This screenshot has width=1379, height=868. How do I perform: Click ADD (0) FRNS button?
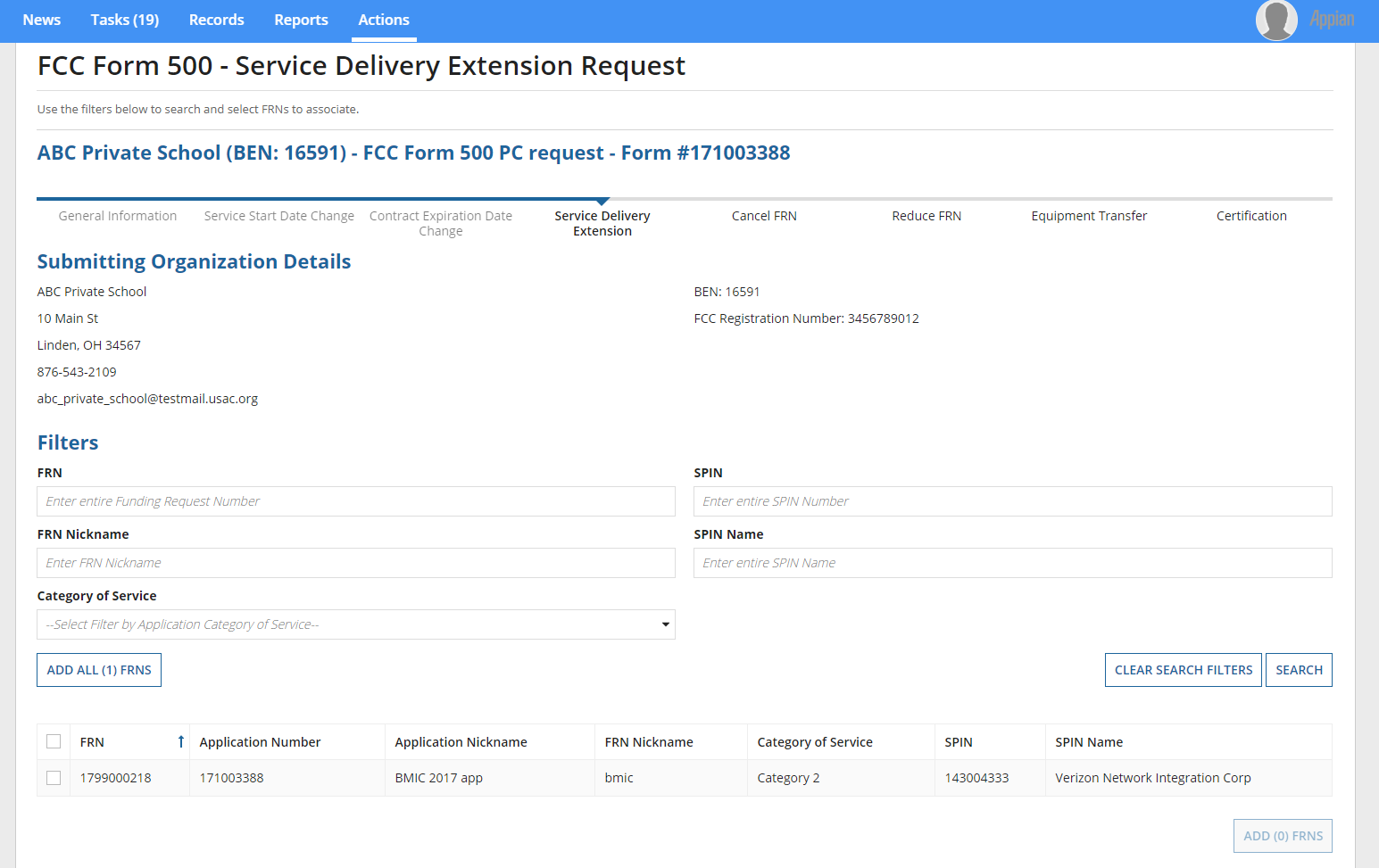pyautogui.click(x=1283, y=836)
